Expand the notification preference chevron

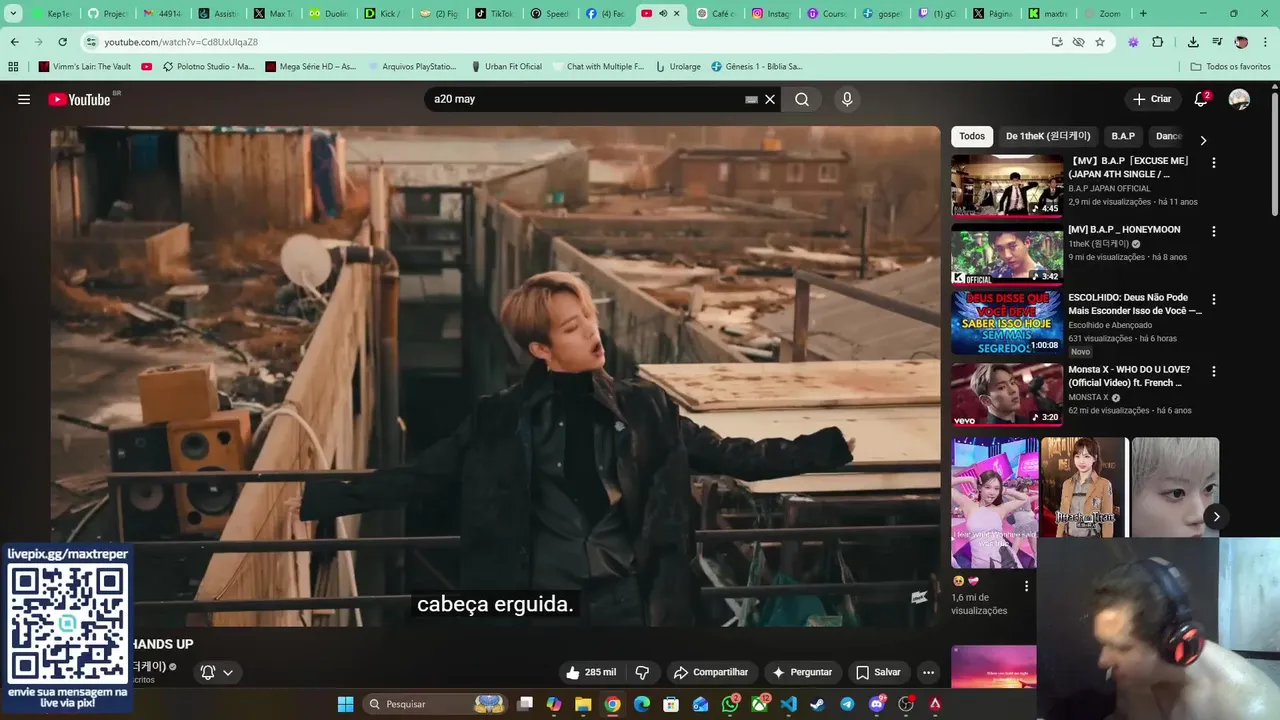228,672
